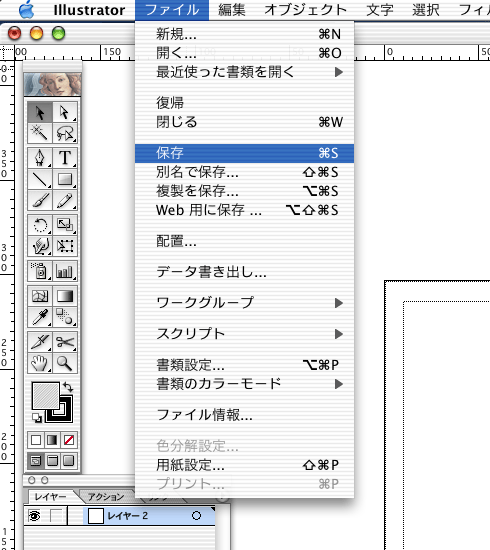Select the Rectangle tool

[65, 179]
